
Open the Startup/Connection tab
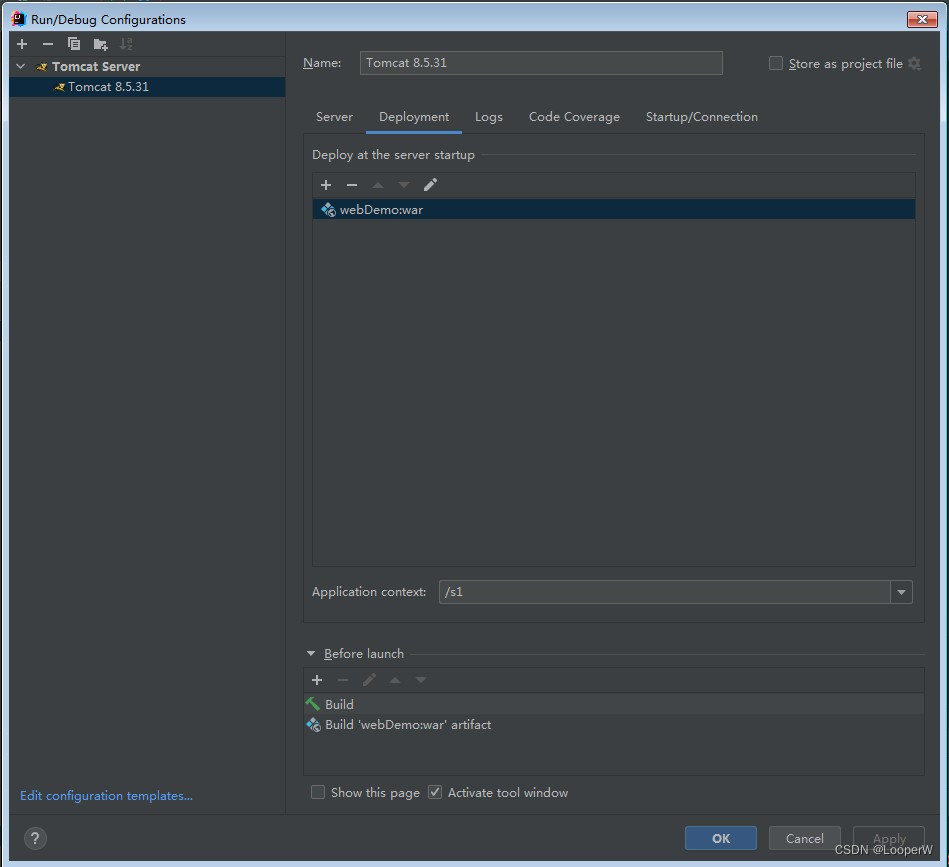click(701, 117)
